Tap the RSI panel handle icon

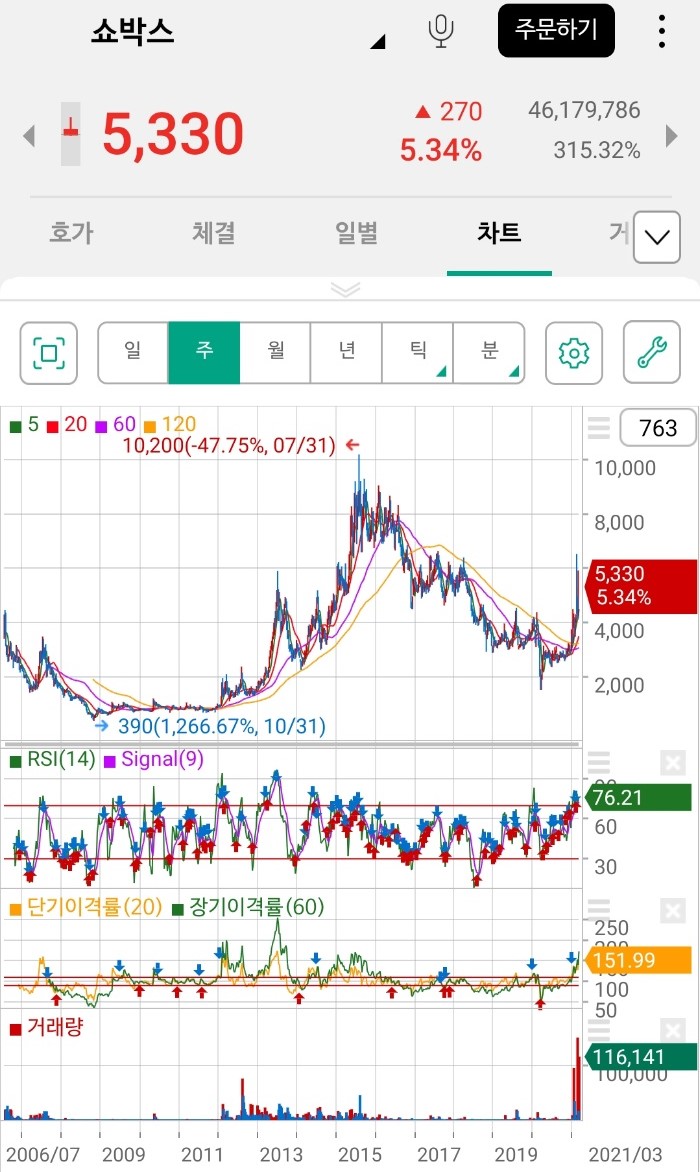click(598, 762)
